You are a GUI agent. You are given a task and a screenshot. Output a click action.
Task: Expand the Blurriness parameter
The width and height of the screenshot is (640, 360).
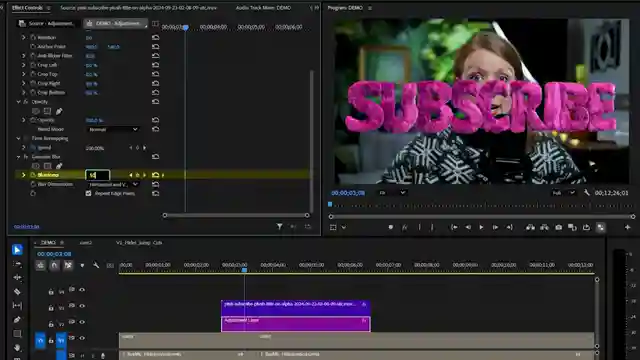(x=23, y=175)
